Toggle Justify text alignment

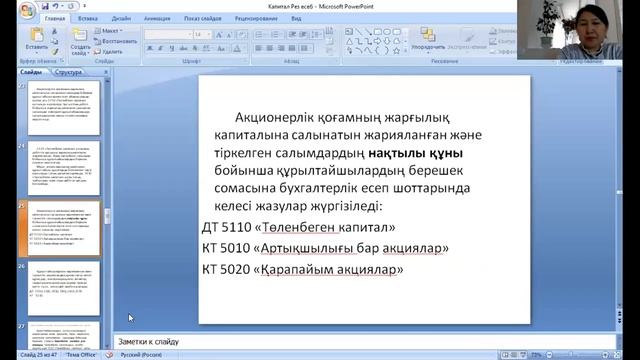(x=292, y=49)
